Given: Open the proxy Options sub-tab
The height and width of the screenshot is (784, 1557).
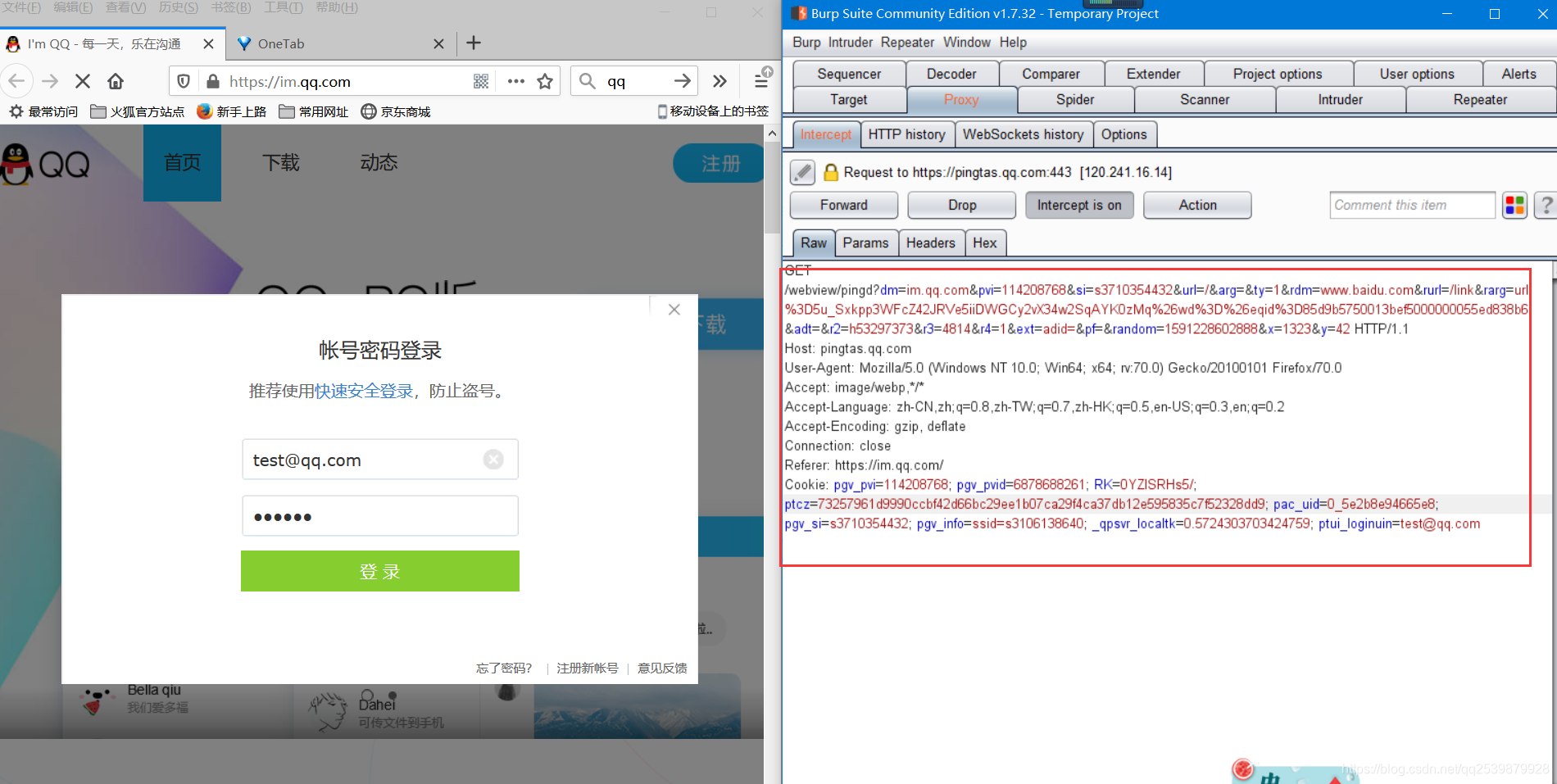Looking at the screenshot, I should 1123,134.
